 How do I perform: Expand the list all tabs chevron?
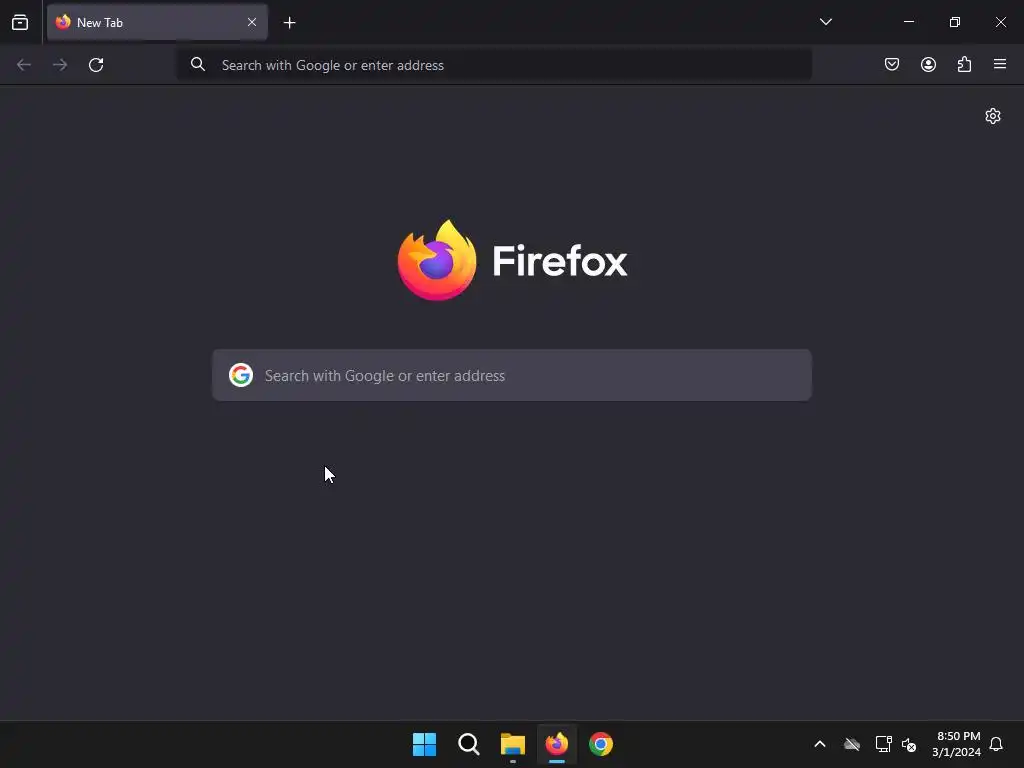825,22
